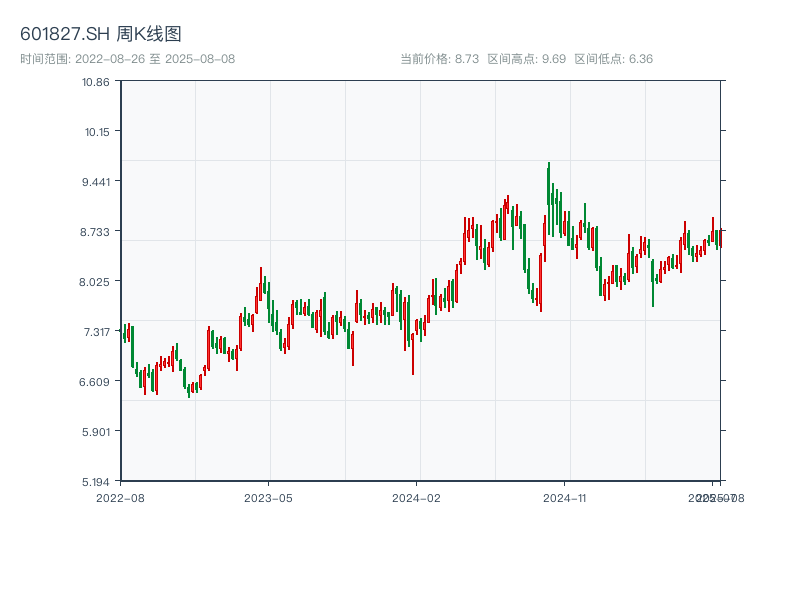Click the 6.609 y-axis tick label
Screen dimensions: 800x600
pos(96,381)
